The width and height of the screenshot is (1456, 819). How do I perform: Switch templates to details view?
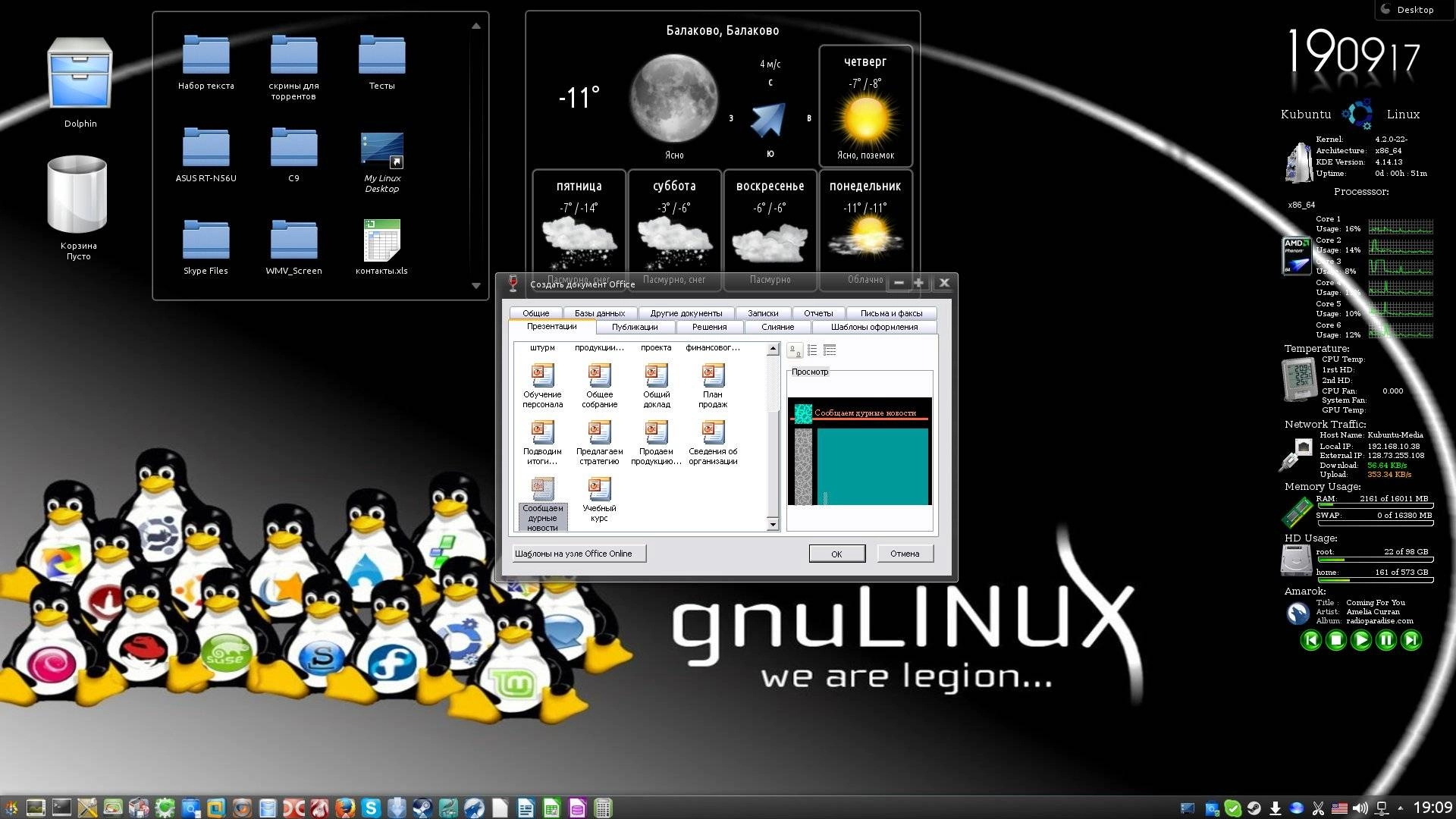[830, 350]
